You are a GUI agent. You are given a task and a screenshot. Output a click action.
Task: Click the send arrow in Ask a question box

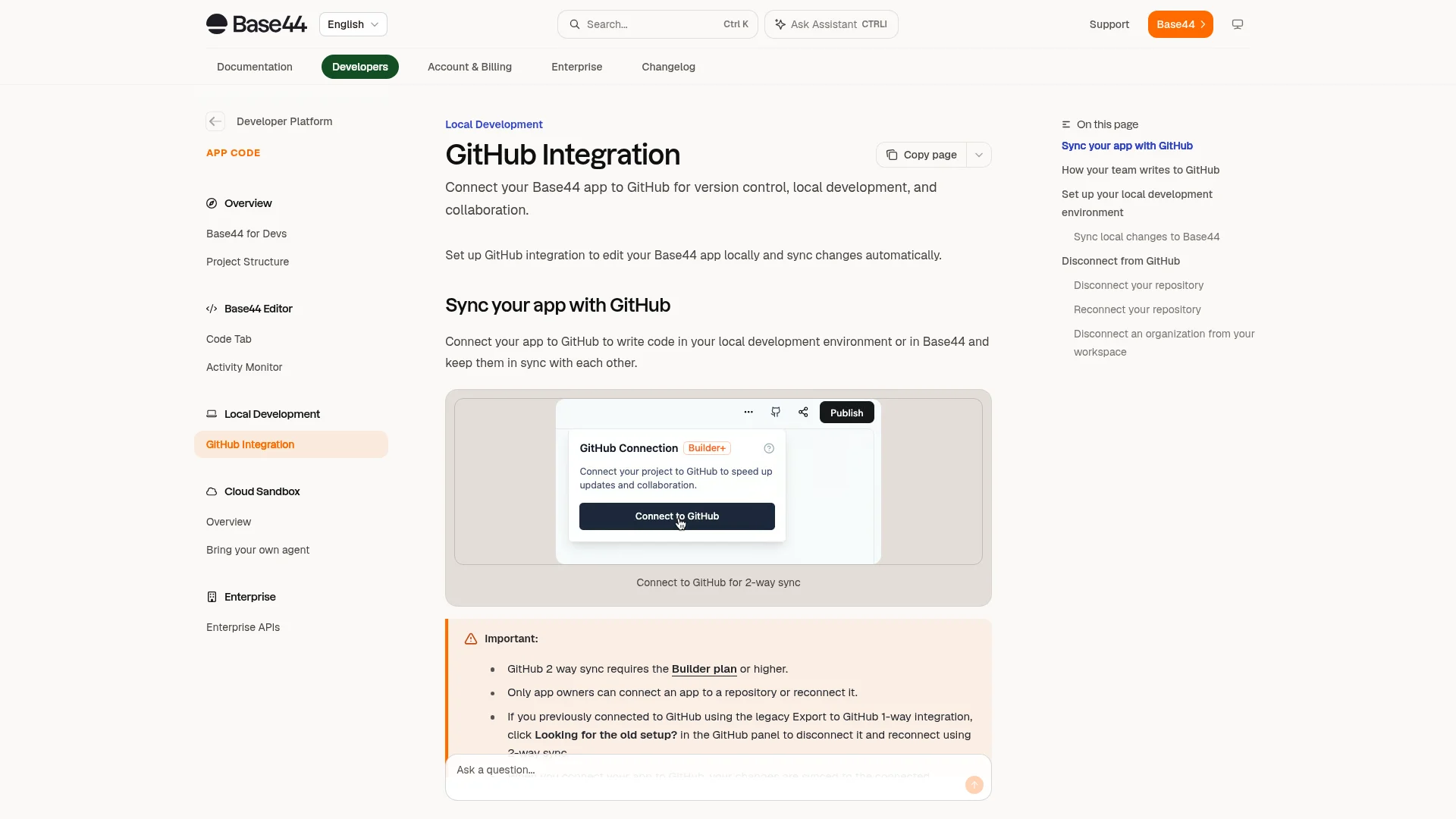(974, 785)
